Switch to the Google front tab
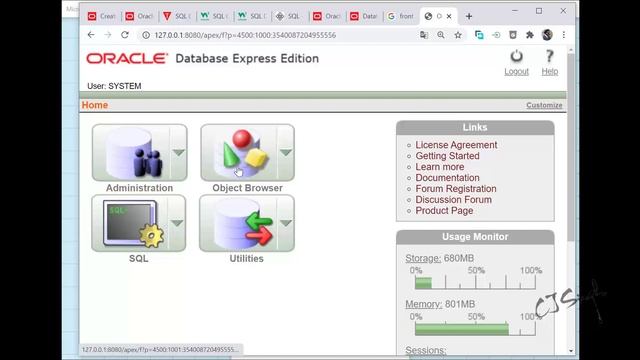 [x=401, y=16]
